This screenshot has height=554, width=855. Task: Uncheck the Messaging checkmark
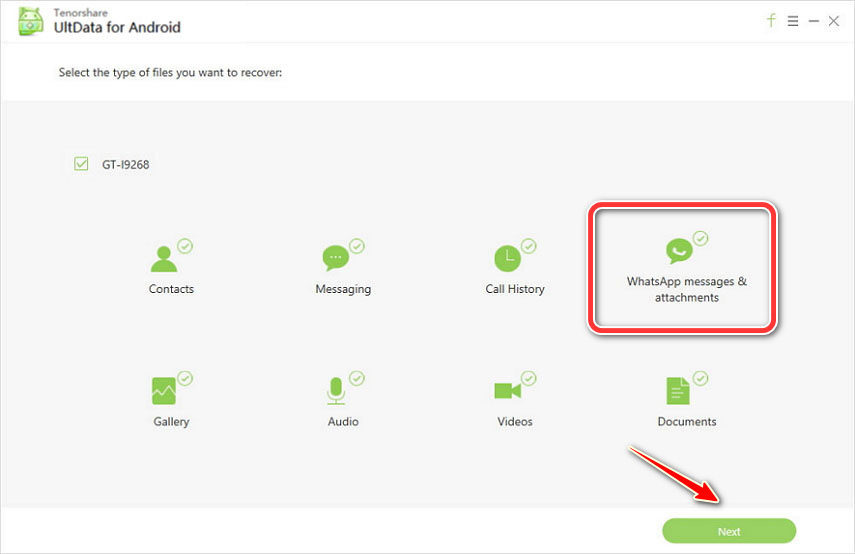pyautogui.click(x=357, y=246)
